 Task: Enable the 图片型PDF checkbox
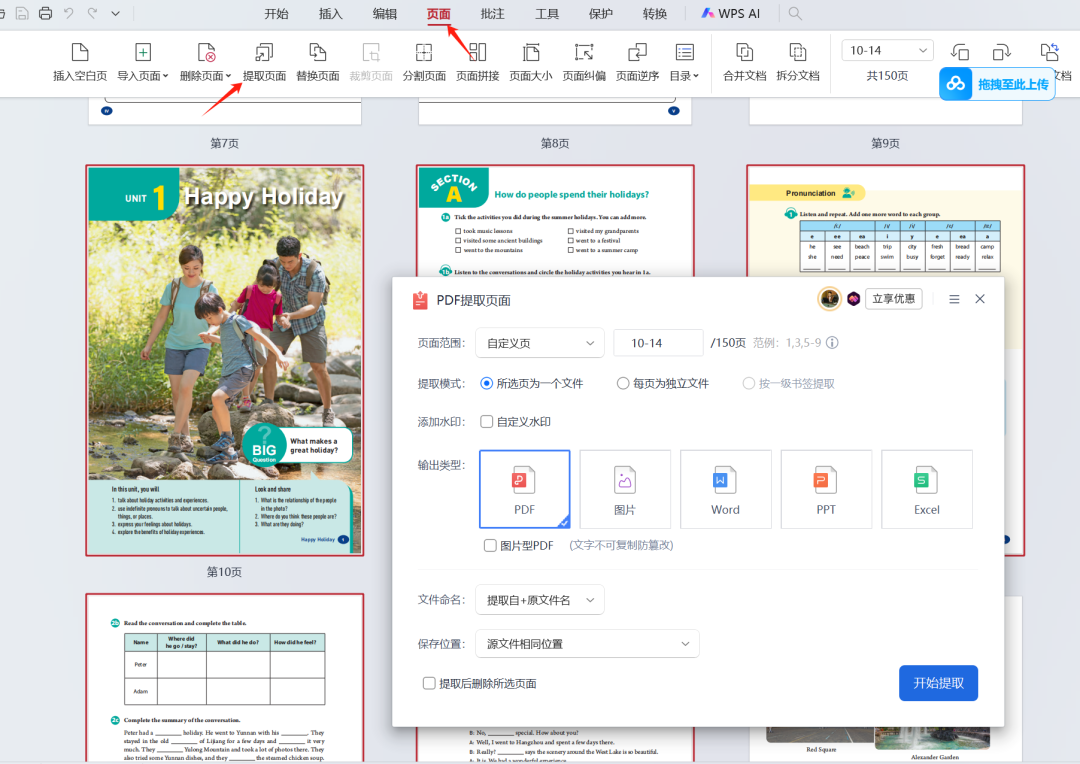click(x=490, y=545)
